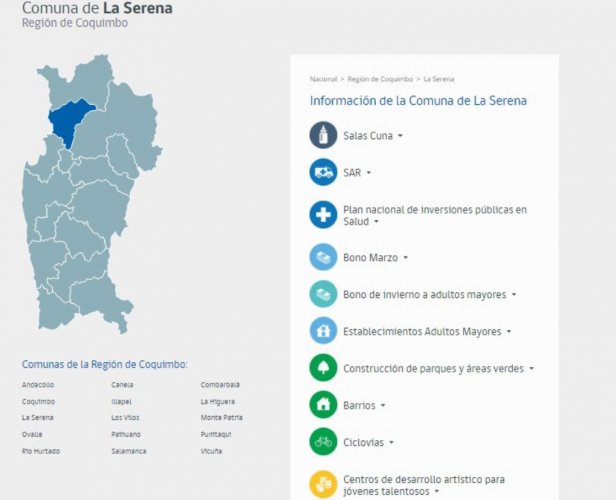The width and height of the screenshot is (616, 500).
Task: Expand Establecimientos Adultos Mayores arrow
Action: [x=509, y=332]
